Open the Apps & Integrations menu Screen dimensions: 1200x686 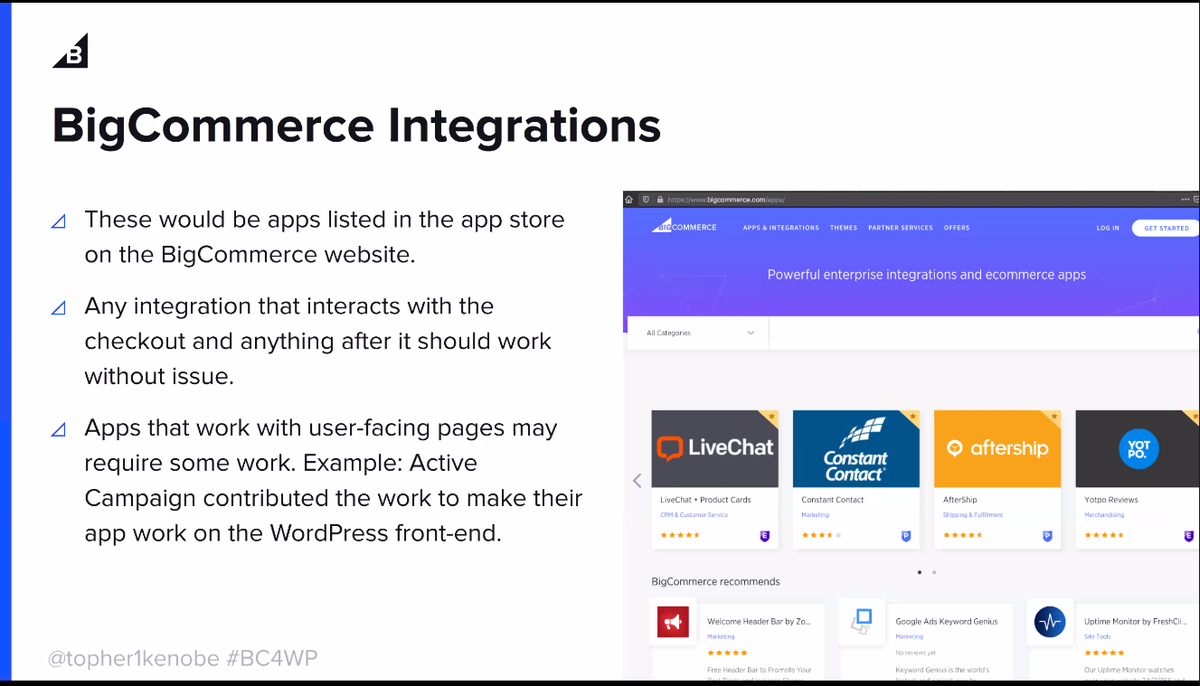781,228
